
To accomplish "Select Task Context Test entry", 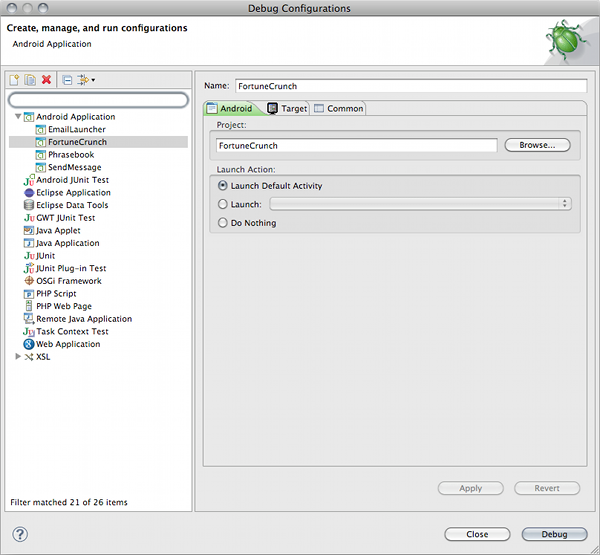I will point(72,331).
